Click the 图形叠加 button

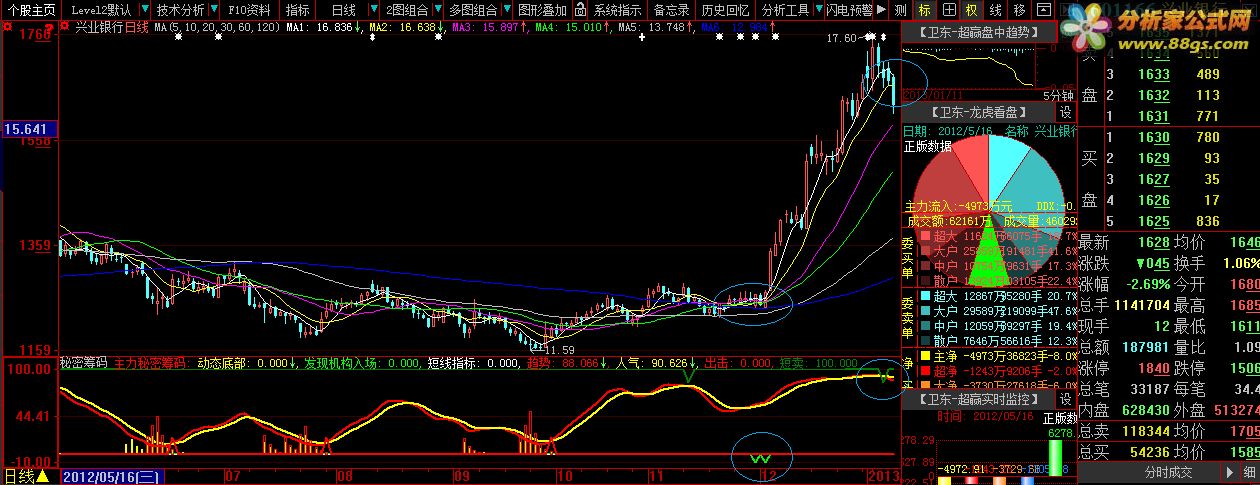click(542, 10)
